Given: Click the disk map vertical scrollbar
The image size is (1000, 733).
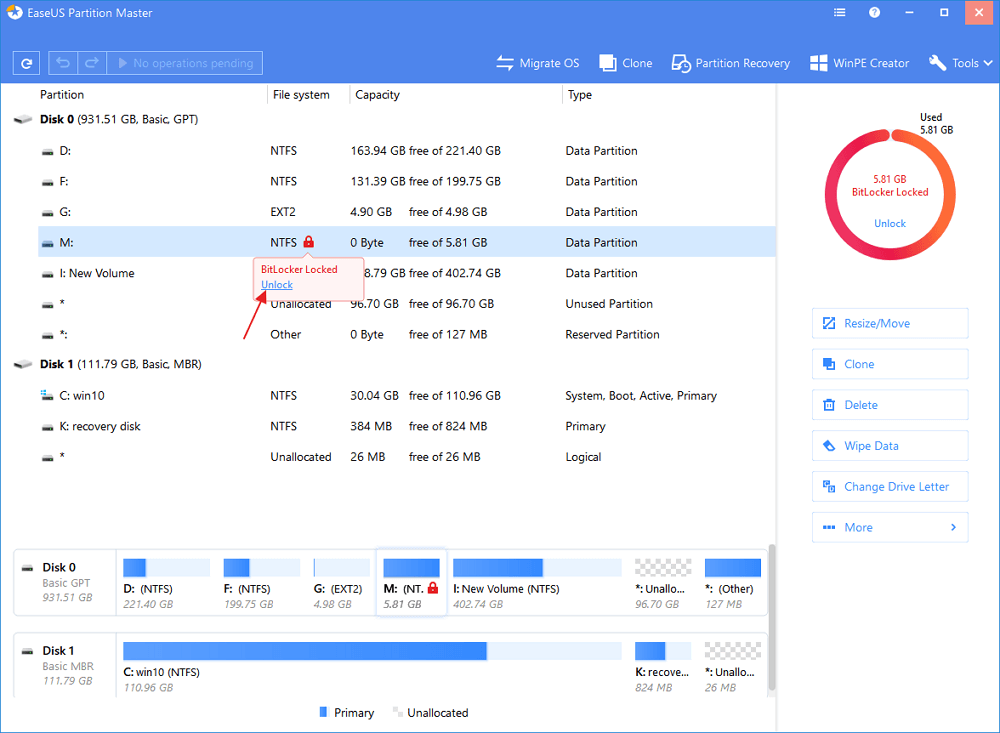Looking at the screenshot, I should 772,617.
